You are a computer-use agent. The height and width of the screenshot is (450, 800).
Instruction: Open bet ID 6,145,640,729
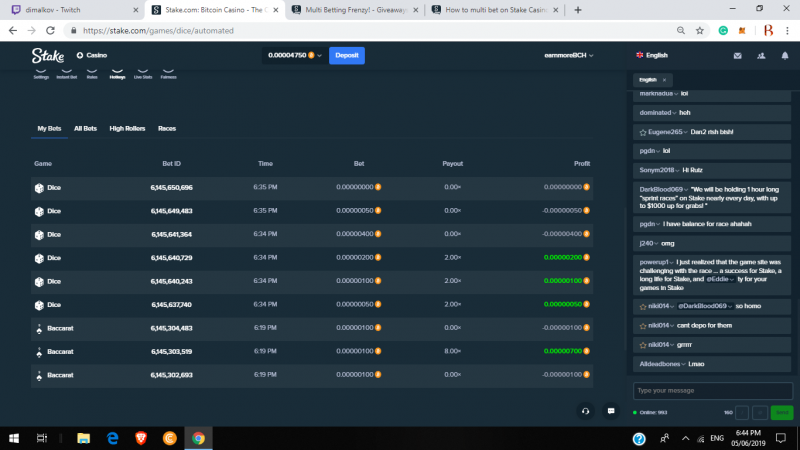click(171, 258)
